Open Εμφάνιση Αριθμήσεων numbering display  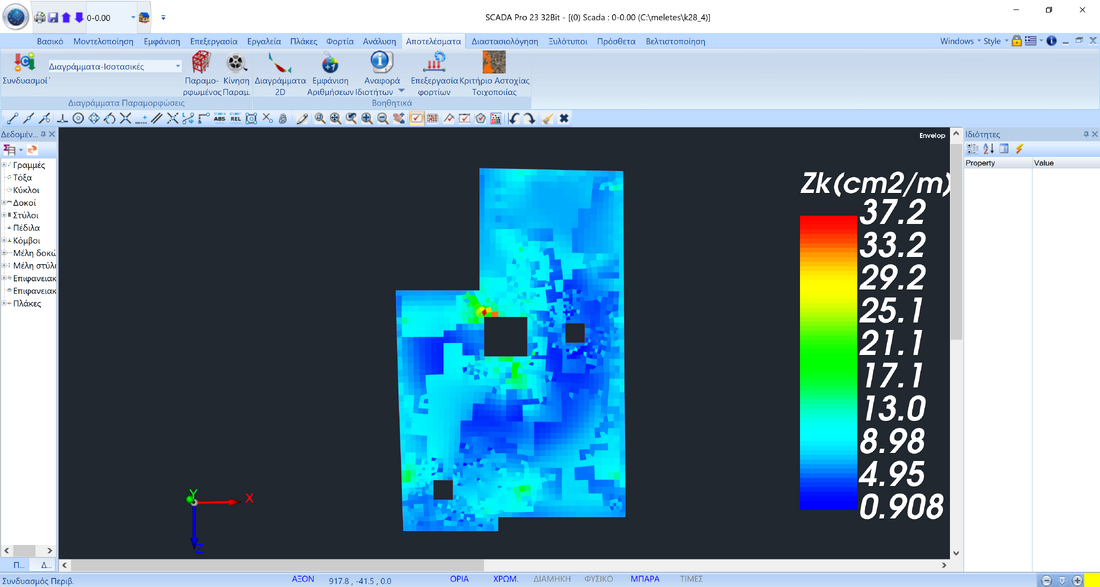pyautogui.click(x=330, y=64)
